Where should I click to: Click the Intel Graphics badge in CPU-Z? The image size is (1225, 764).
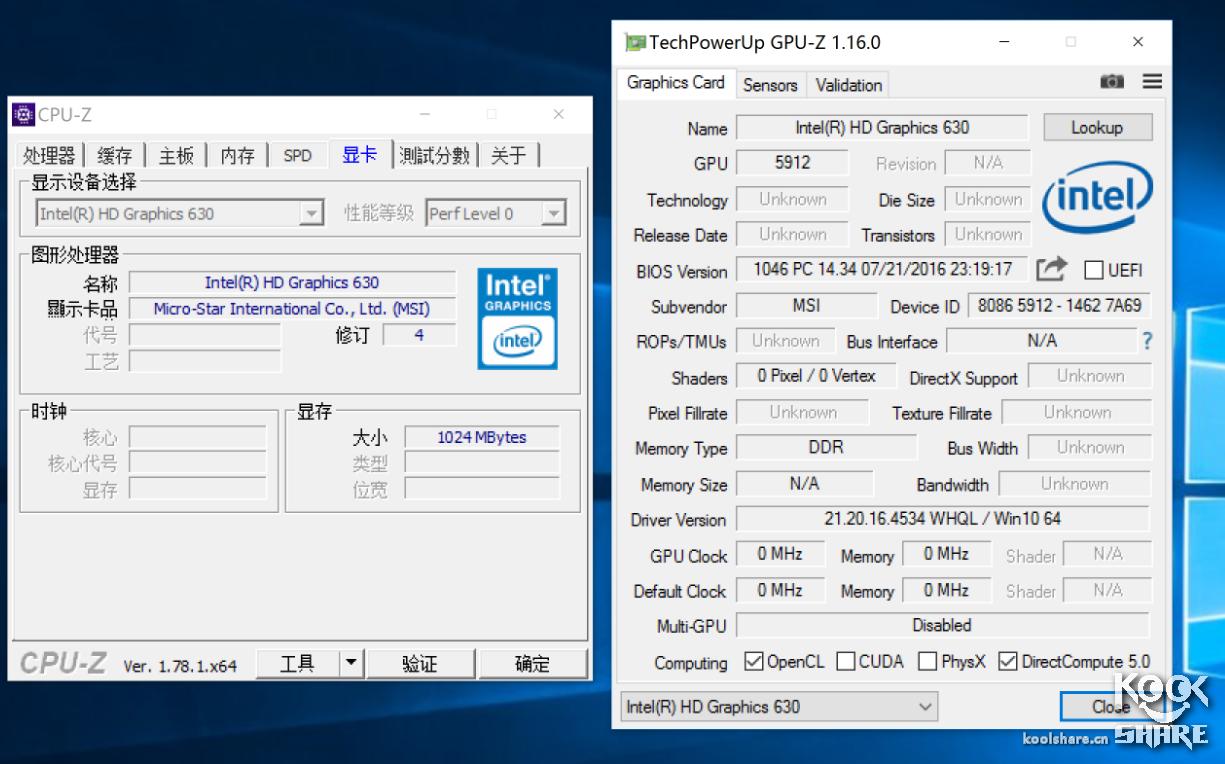tap(517, 316)
